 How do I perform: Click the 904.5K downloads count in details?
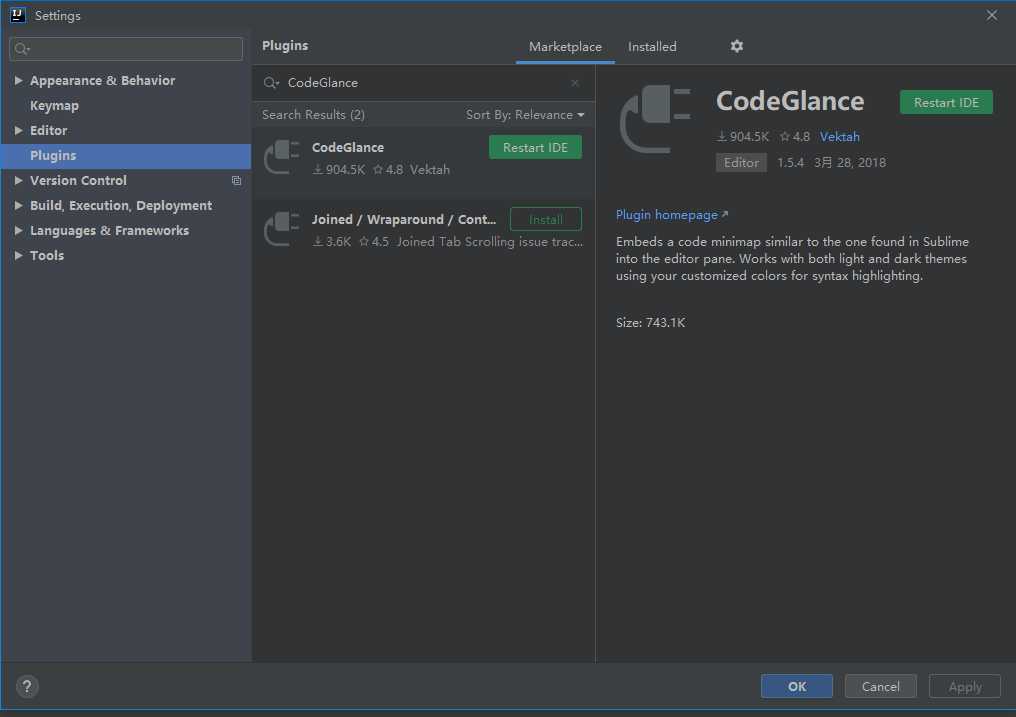(x=743, y=137)
